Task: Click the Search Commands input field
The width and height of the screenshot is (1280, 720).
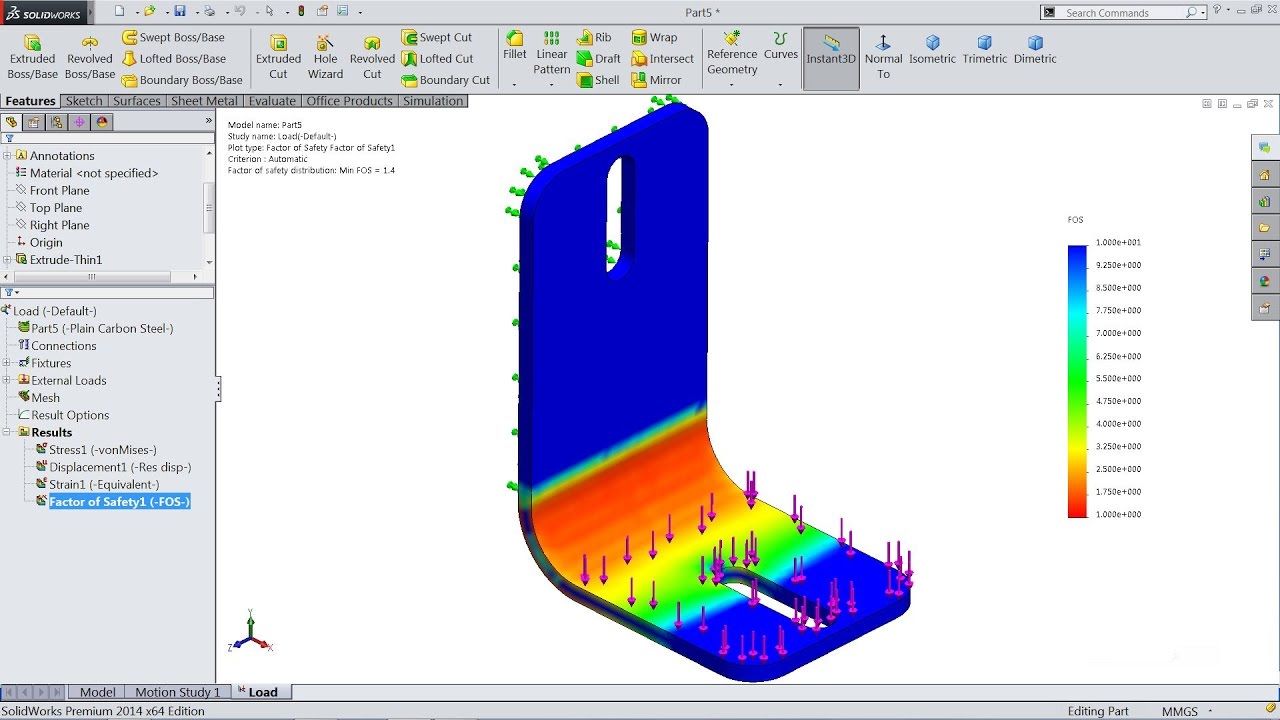Action: click(x=1122, y=12)
